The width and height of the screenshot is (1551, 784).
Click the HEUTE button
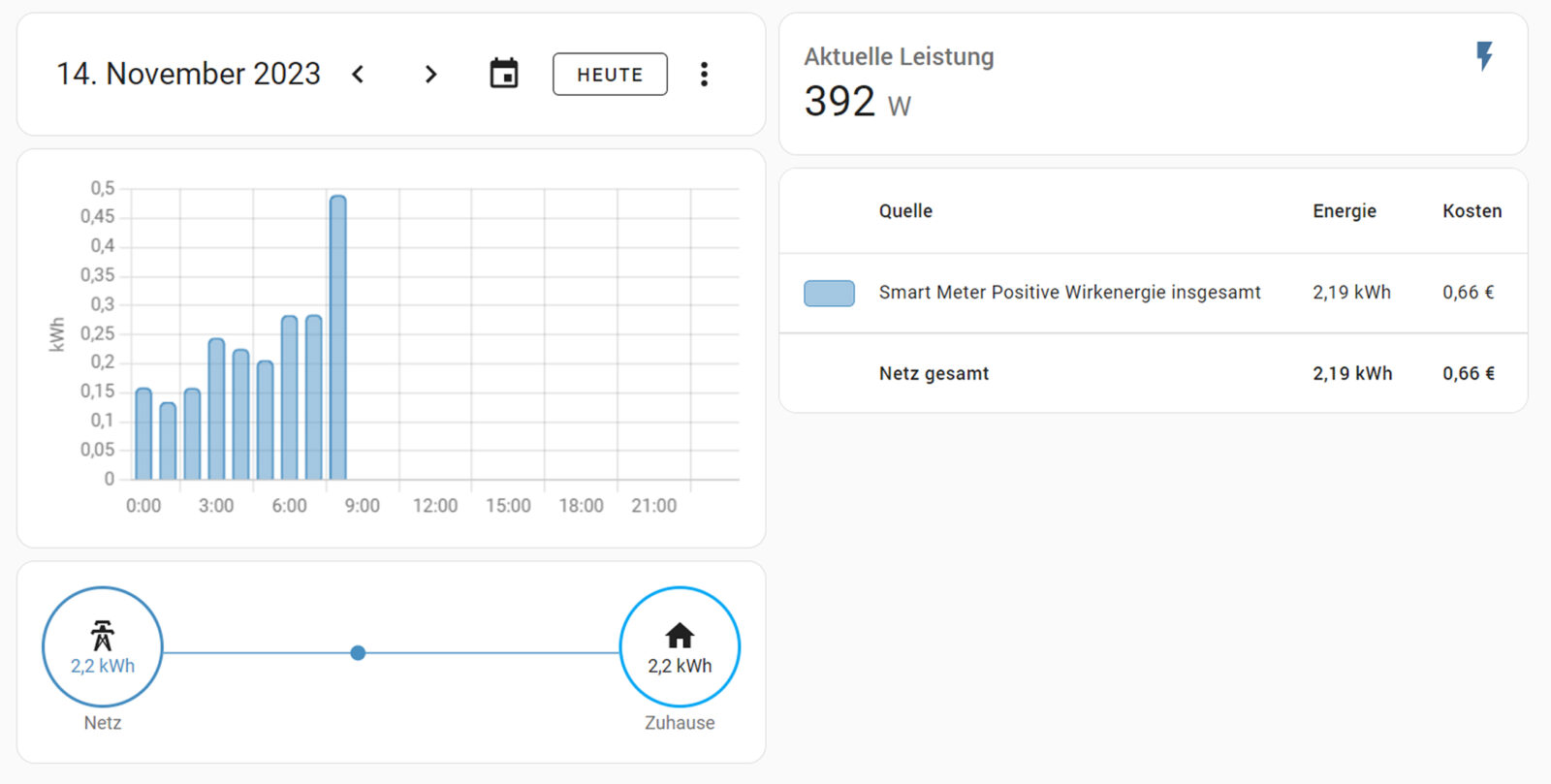tap(610, 75)
